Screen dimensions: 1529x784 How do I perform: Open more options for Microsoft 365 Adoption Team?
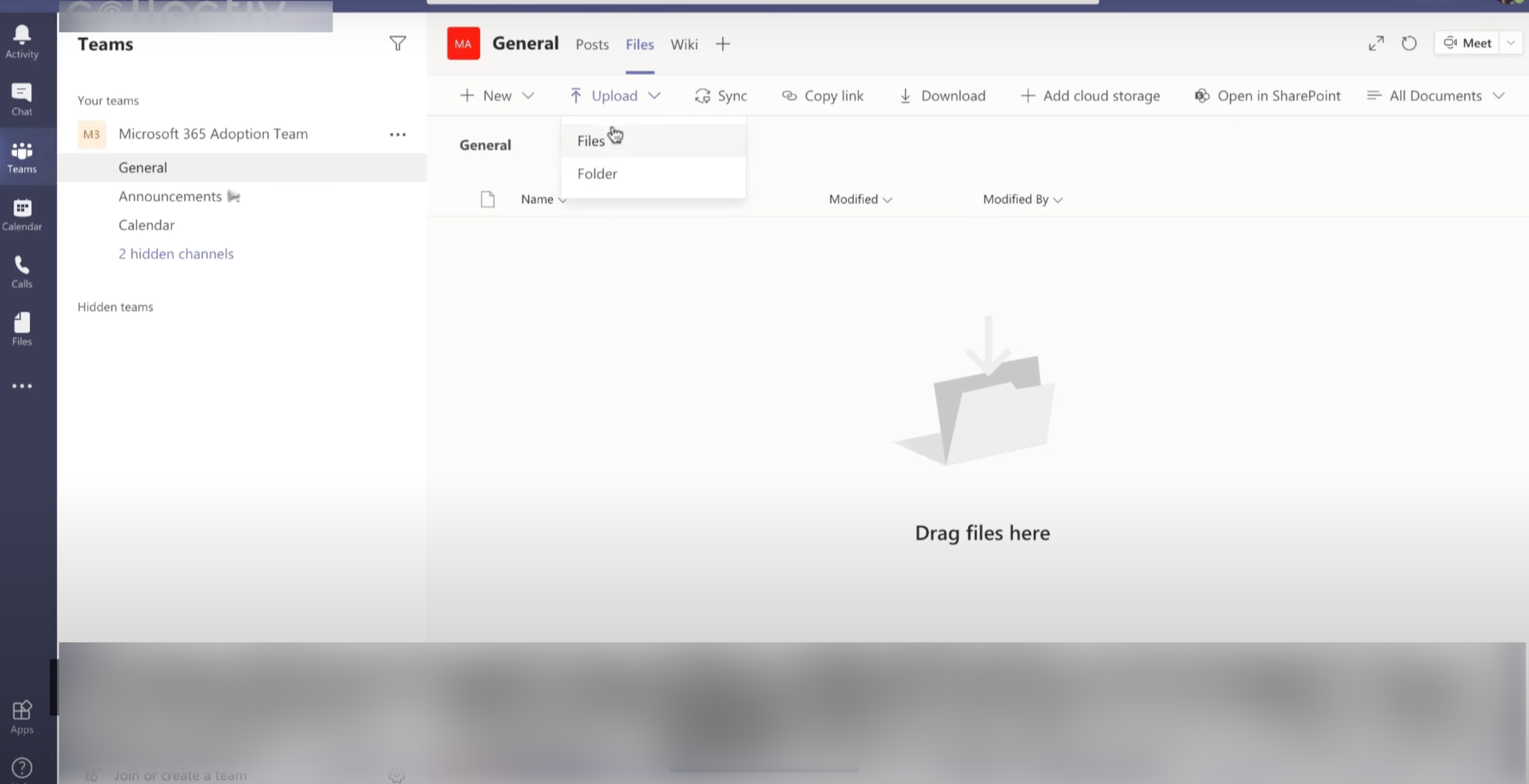click(x=397, y=134)
